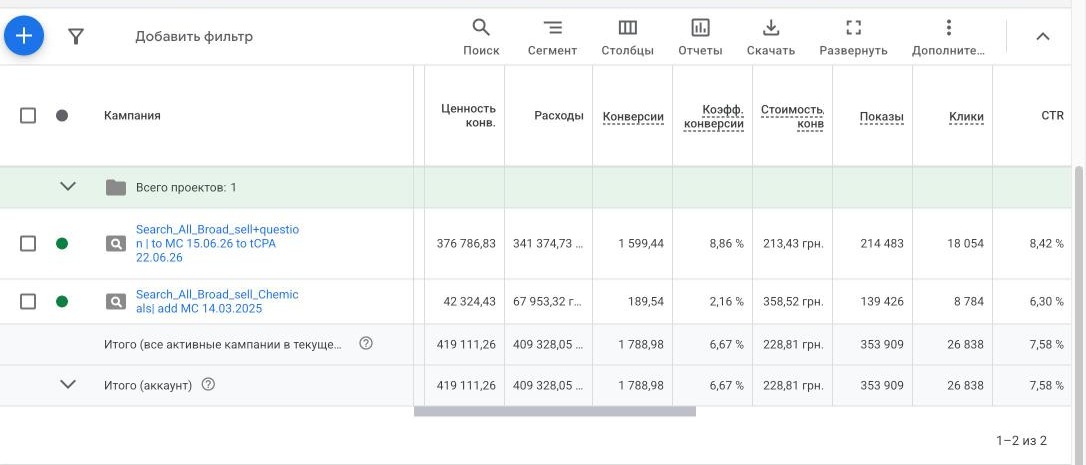Click green status dot of sell+question campaign
The image size is (1086, 465).
point(62,243)
